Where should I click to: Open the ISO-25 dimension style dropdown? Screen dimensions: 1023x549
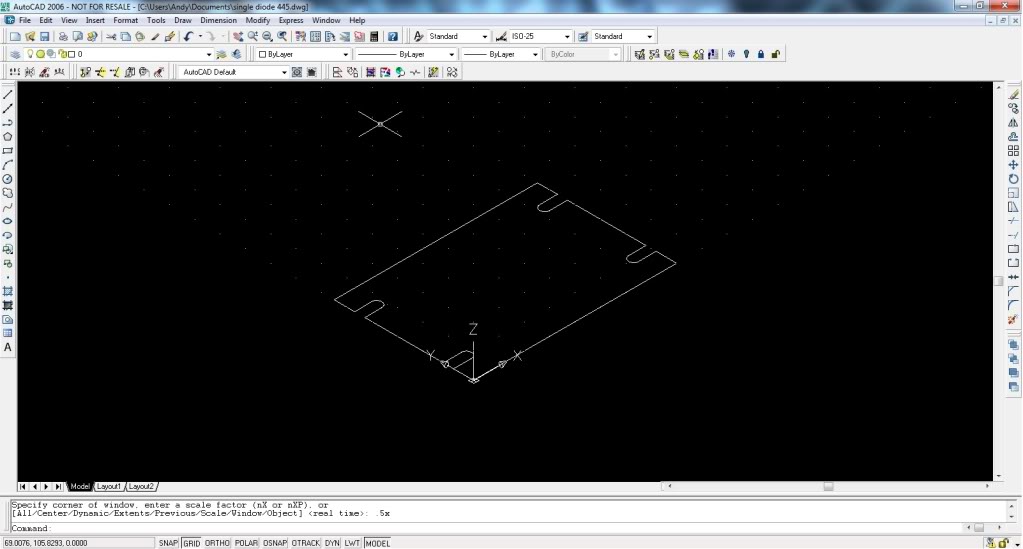(567, 36)
